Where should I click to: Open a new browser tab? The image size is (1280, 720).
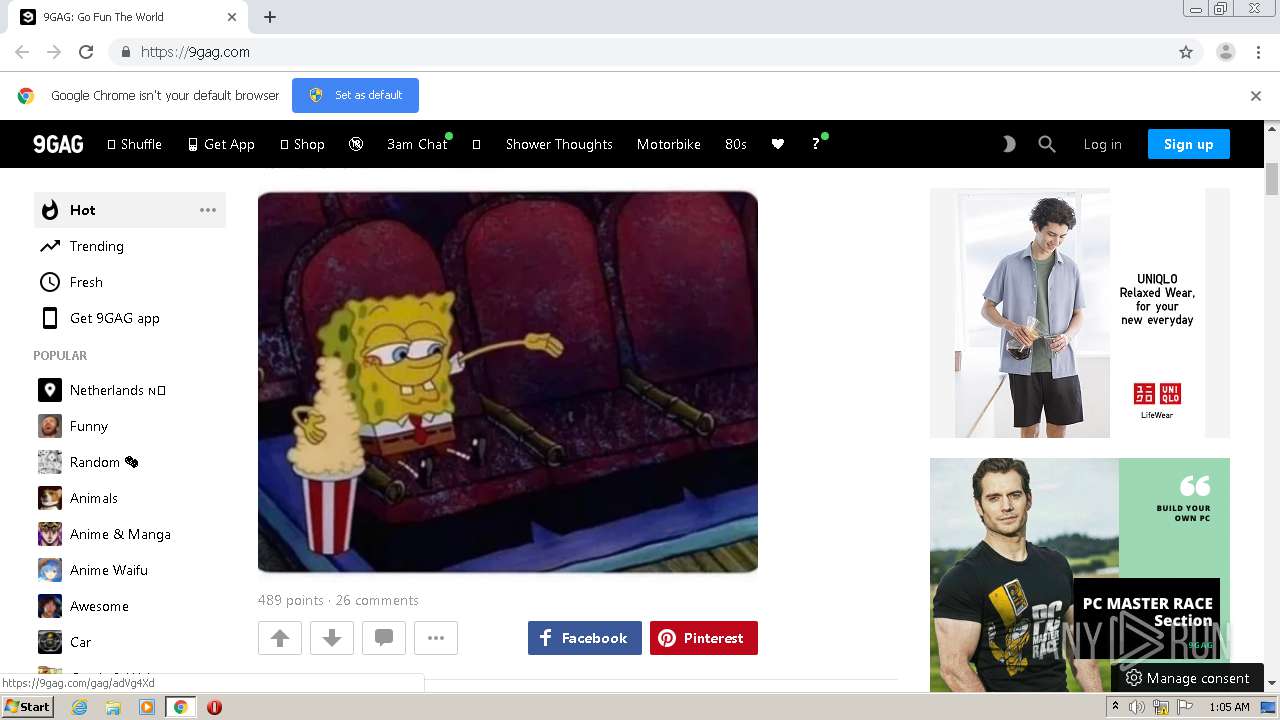pos(270,17)
